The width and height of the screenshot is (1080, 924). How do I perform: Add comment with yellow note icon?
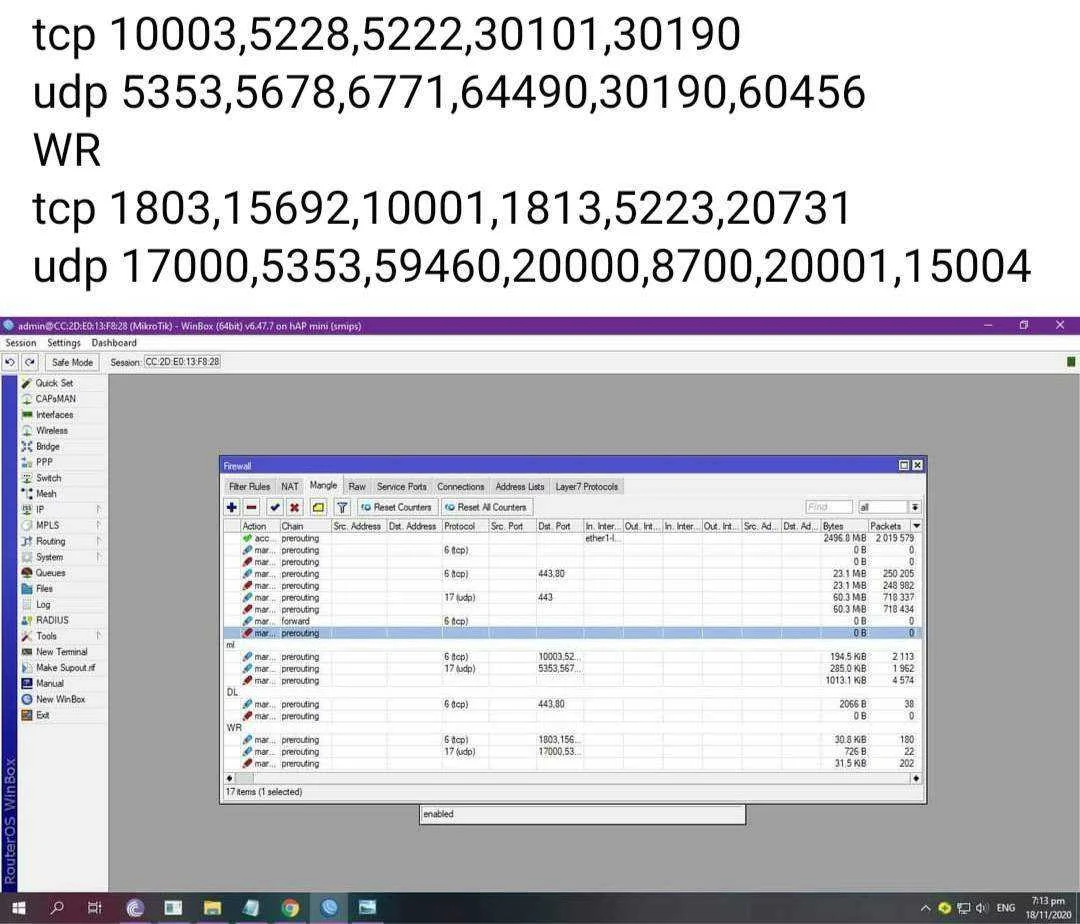(318, 507)
